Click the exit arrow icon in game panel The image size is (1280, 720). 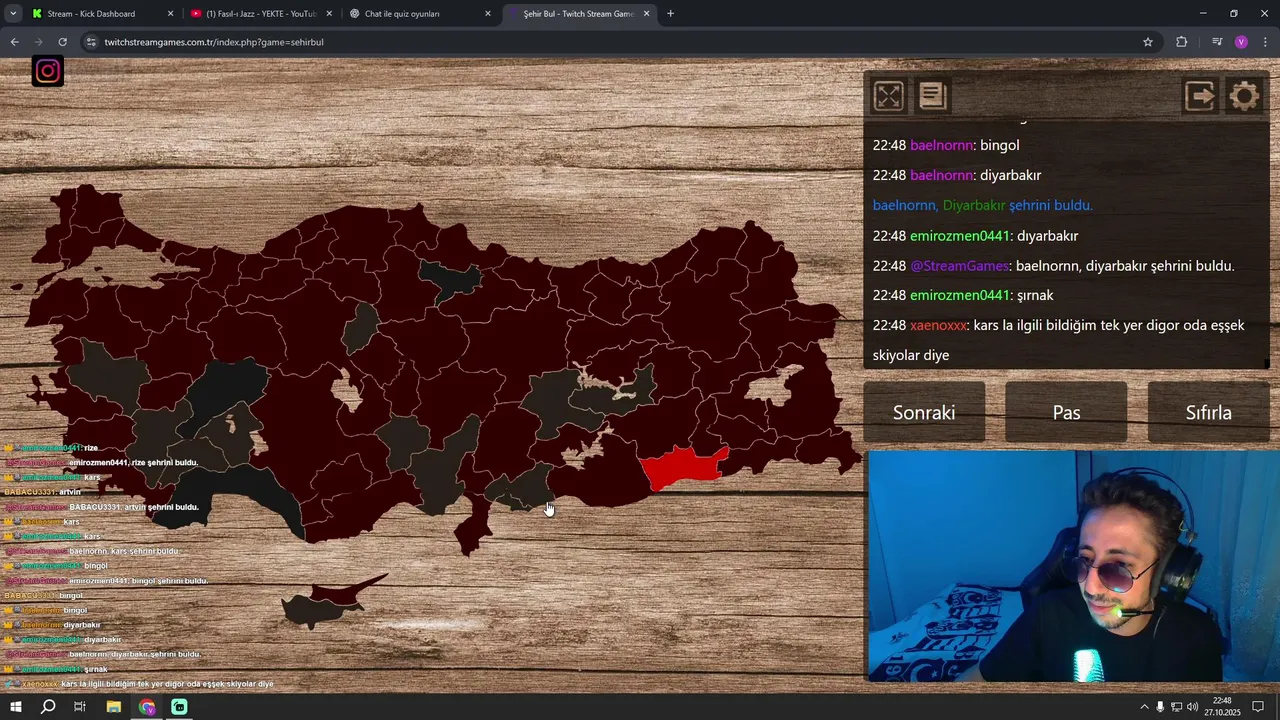pos(1200,96)
